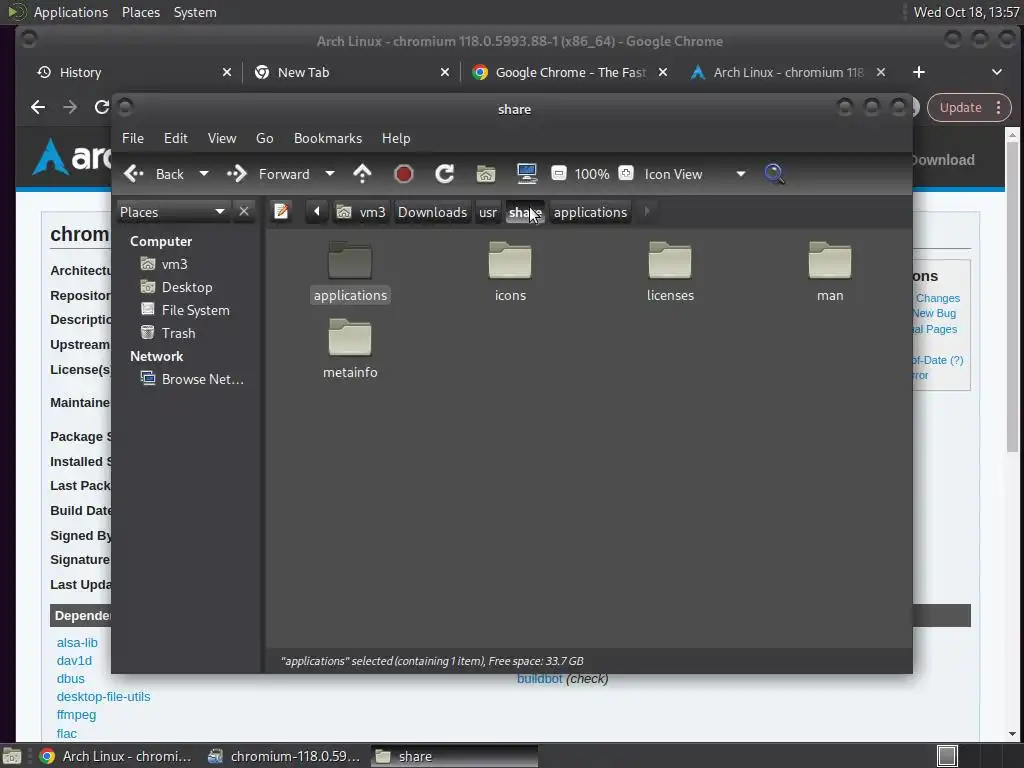Image resolution: width=1024 pixels, height=768 pixels.
Task: Open the Places side pane dropdown
Action: (172, 212)
